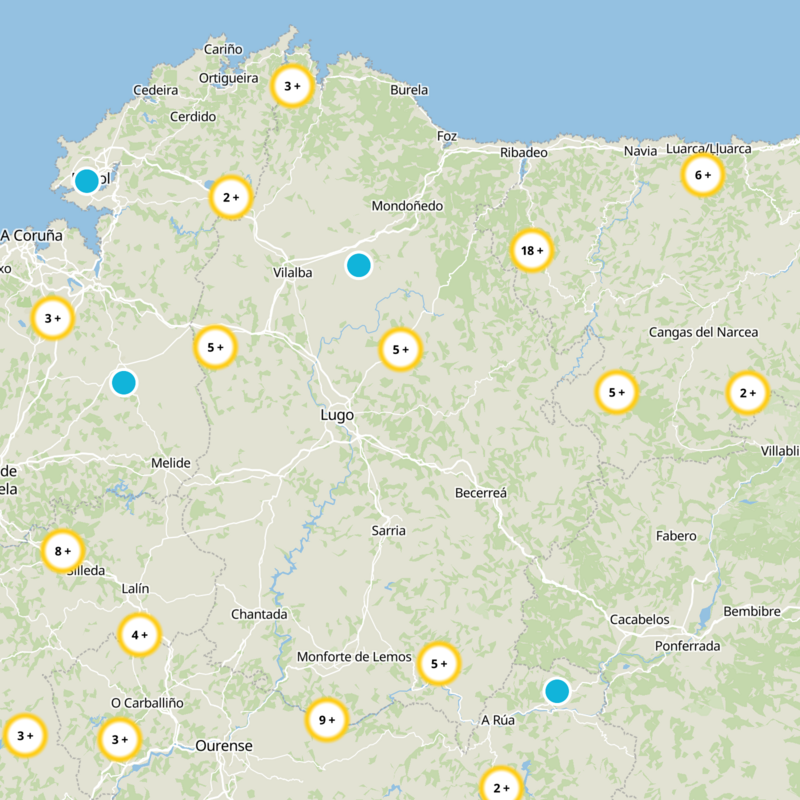Open the 5 + cluster west of Lugo

pos(215,347)
